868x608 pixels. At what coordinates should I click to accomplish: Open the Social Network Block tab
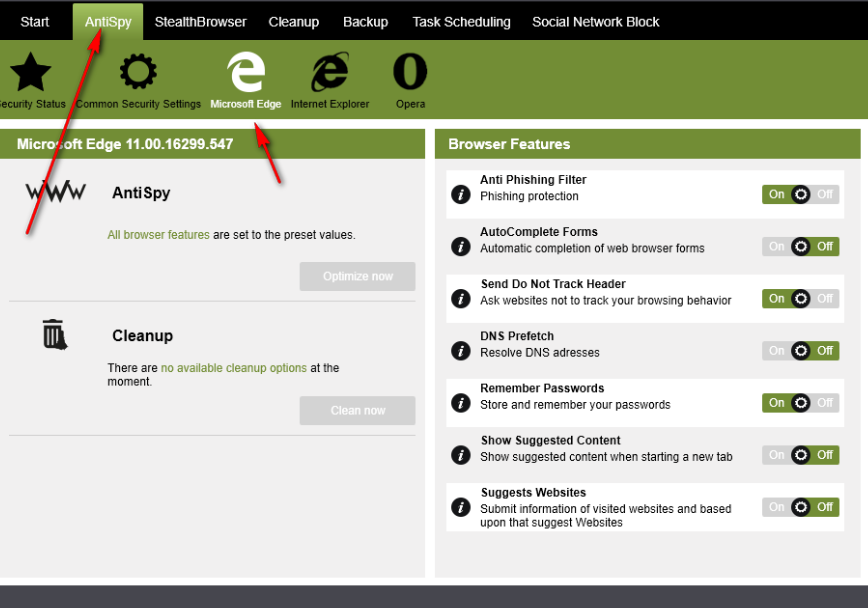click(x=596, y=22)
